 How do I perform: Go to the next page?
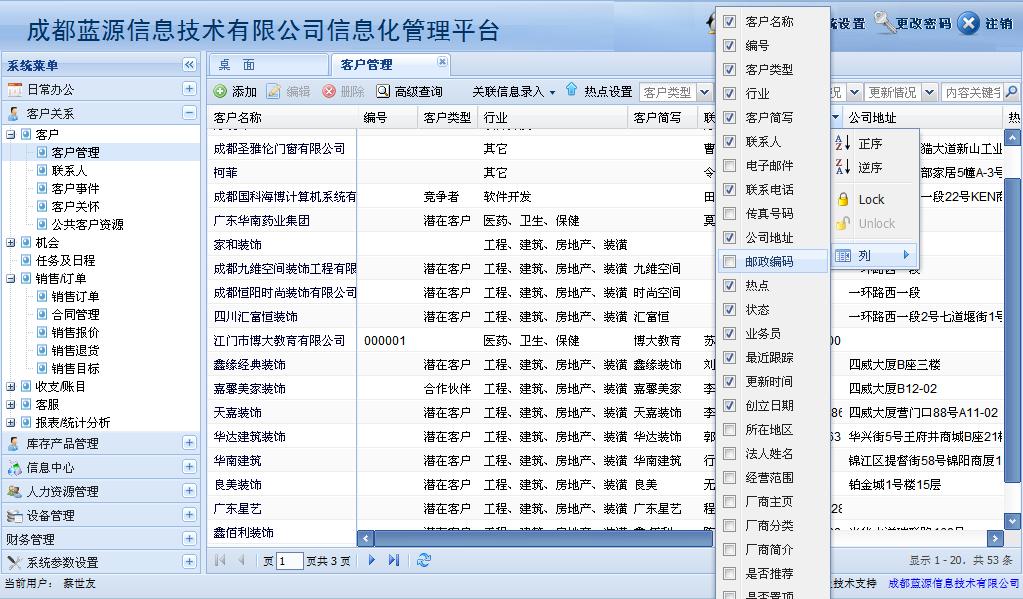(x=371, y=560)
